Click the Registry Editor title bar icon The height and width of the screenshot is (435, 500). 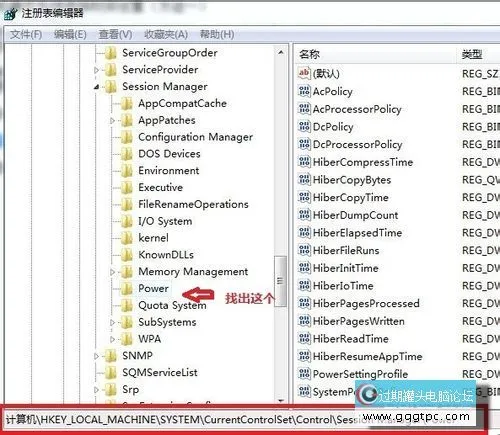[x=11, y=13]
